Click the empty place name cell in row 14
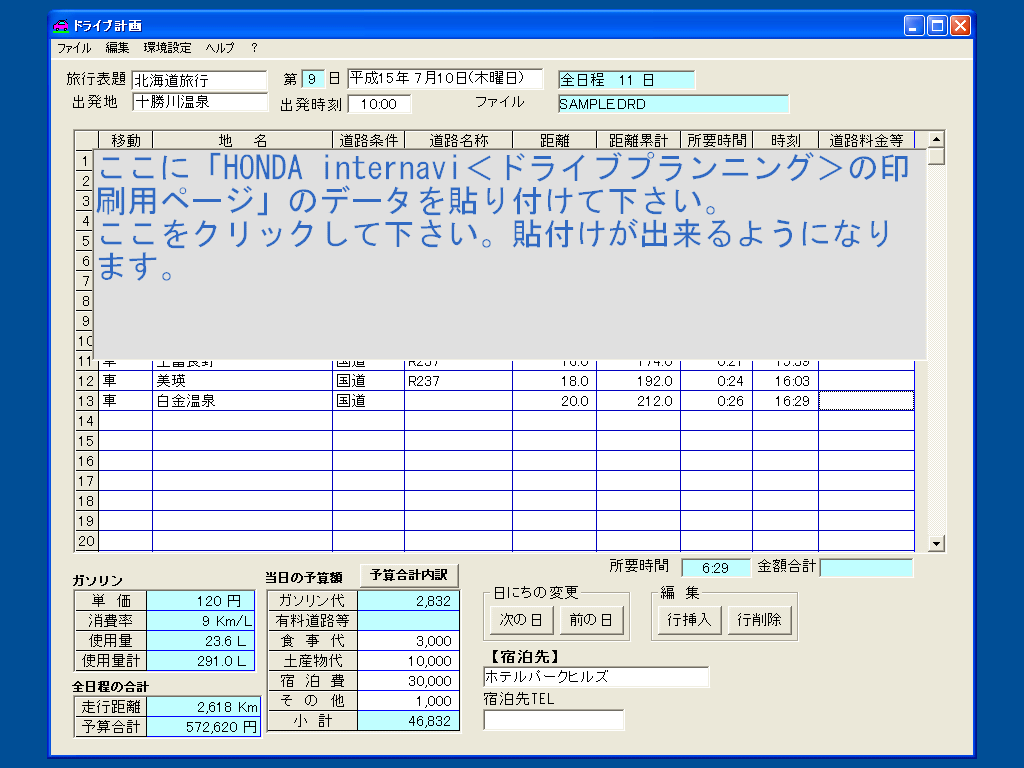This screenshot has width=1024, height=768. [242, 421]
